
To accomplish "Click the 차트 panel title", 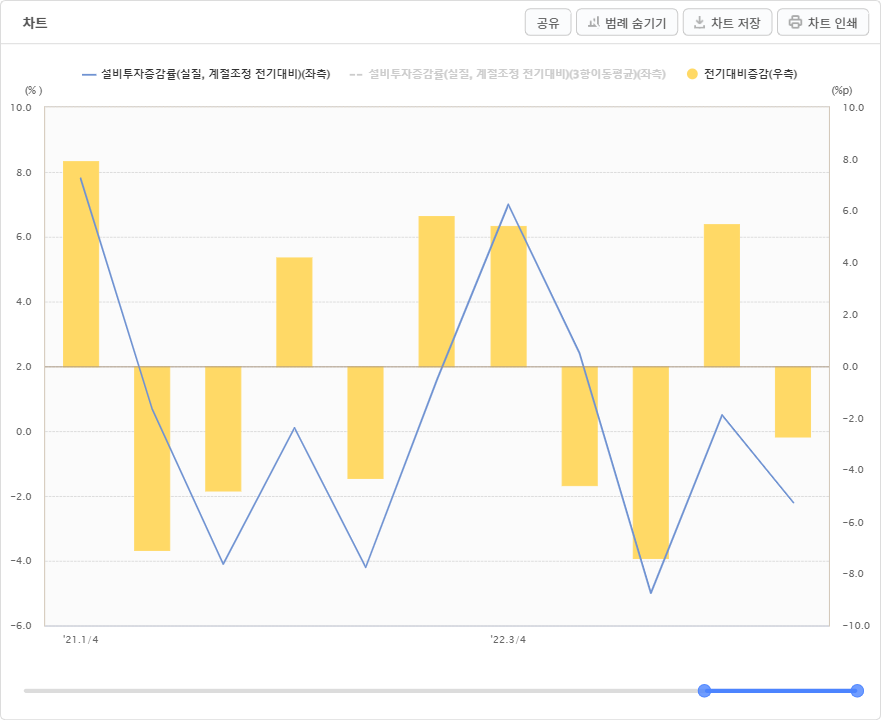I will (x=35, y=23).
